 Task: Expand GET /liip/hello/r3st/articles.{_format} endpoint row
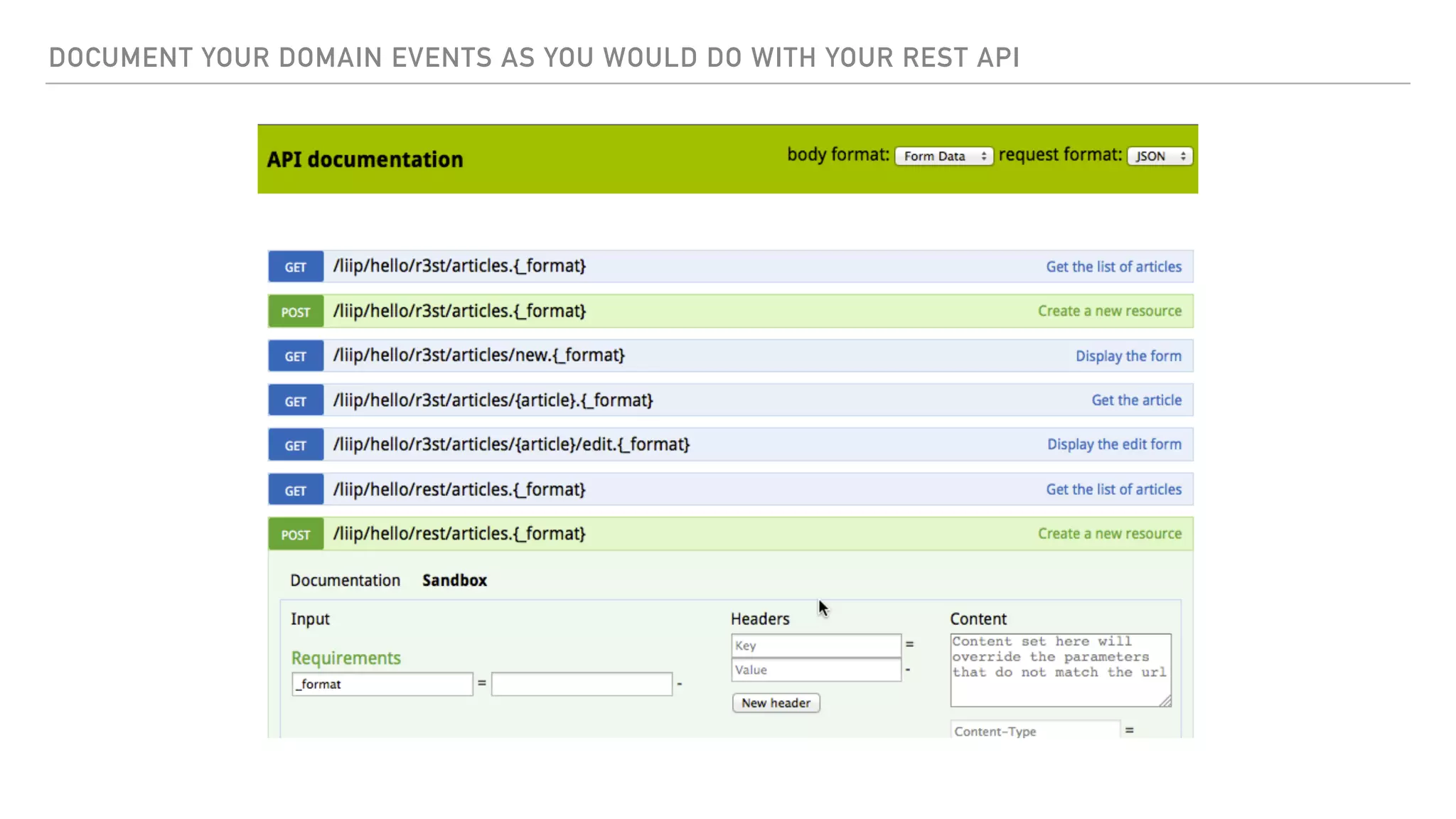point(730,267)
